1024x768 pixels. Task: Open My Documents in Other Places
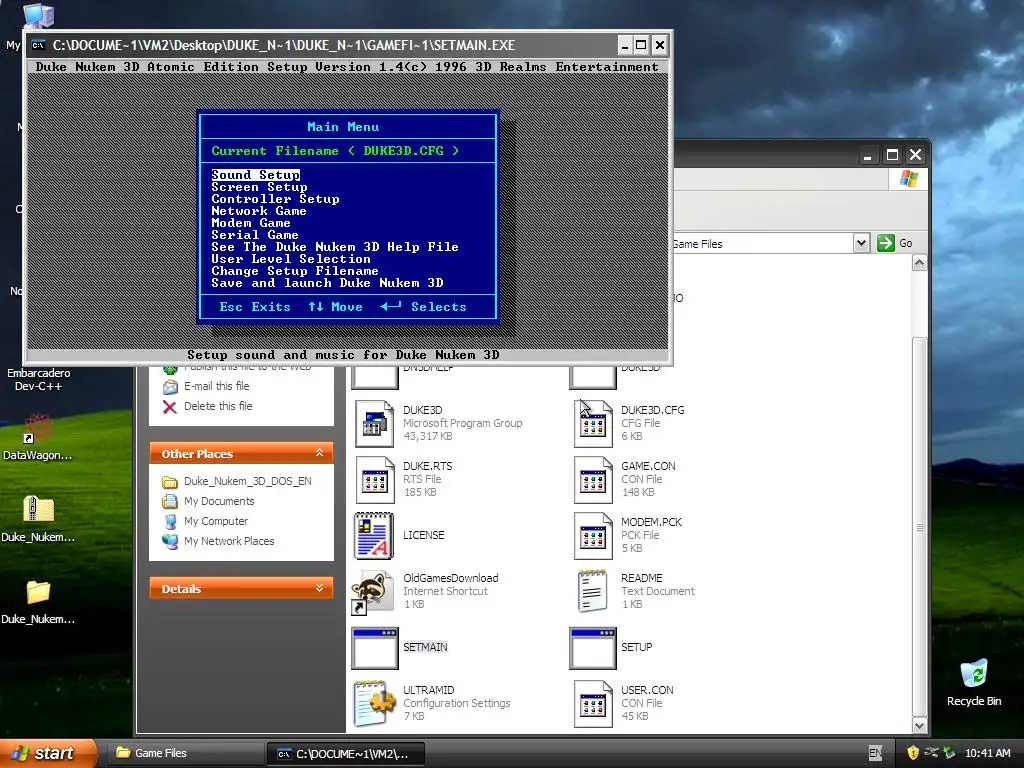click(219, 502)
